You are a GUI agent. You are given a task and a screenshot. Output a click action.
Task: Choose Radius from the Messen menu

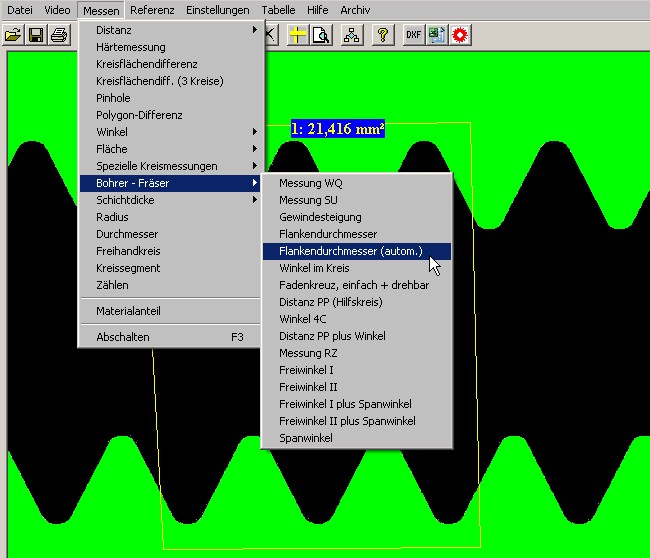coord(170,217)
